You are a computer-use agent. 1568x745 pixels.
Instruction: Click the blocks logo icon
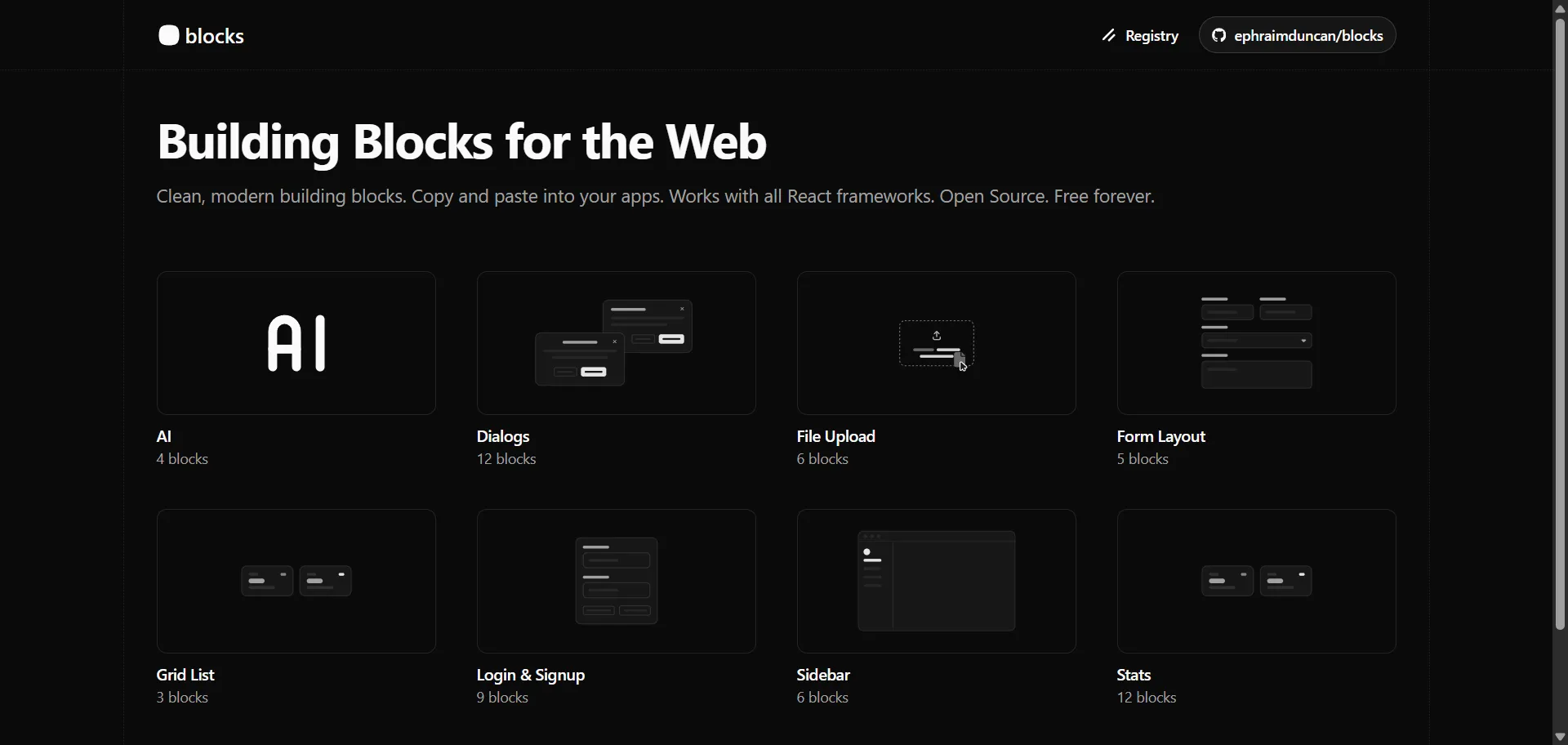pyautogui.click(x=168, y=36)
